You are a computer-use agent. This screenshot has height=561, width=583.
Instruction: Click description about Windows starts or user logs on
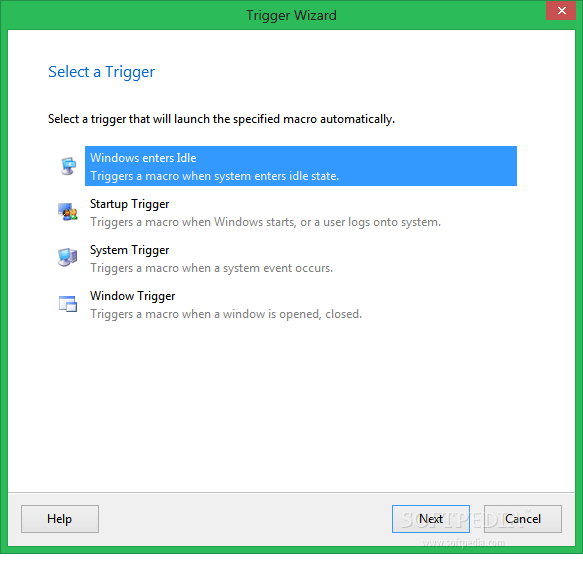click(265, 222)
